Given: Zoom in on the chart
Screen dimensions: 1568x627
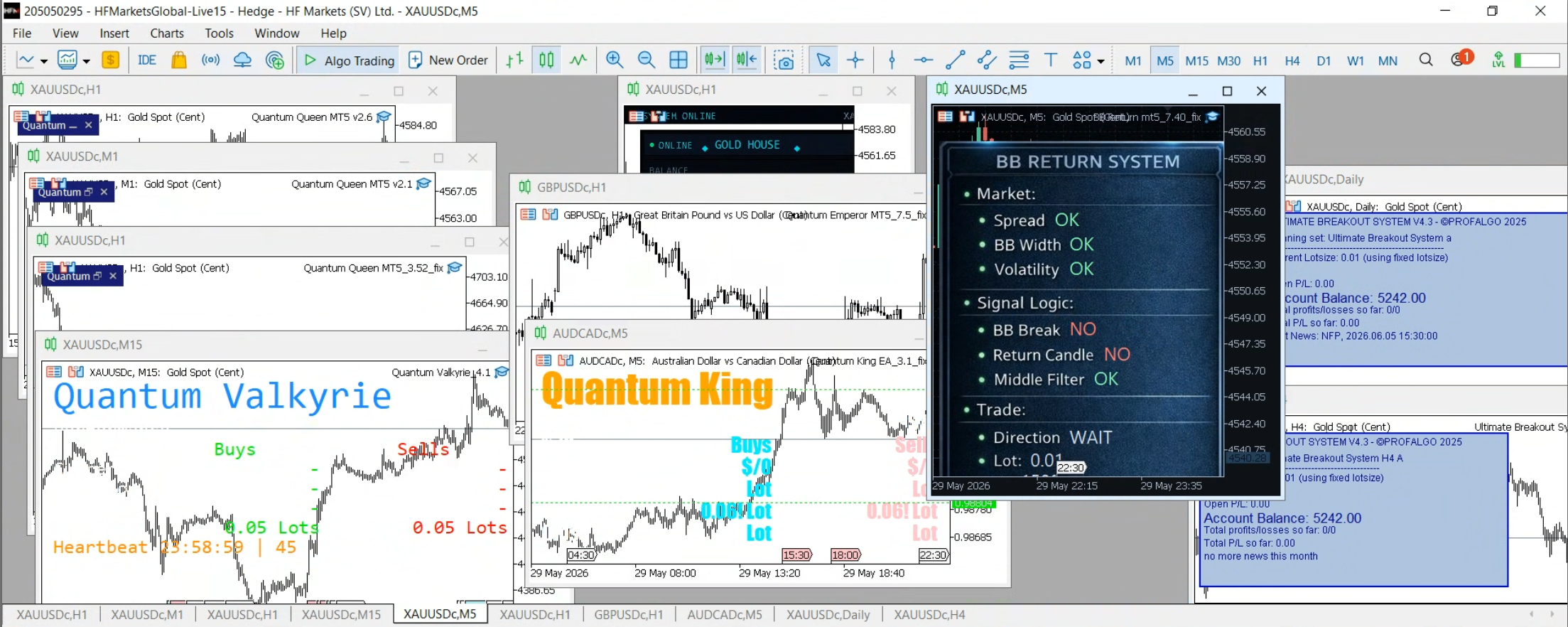Looking at the screenshot, I should tap(615, 60).
